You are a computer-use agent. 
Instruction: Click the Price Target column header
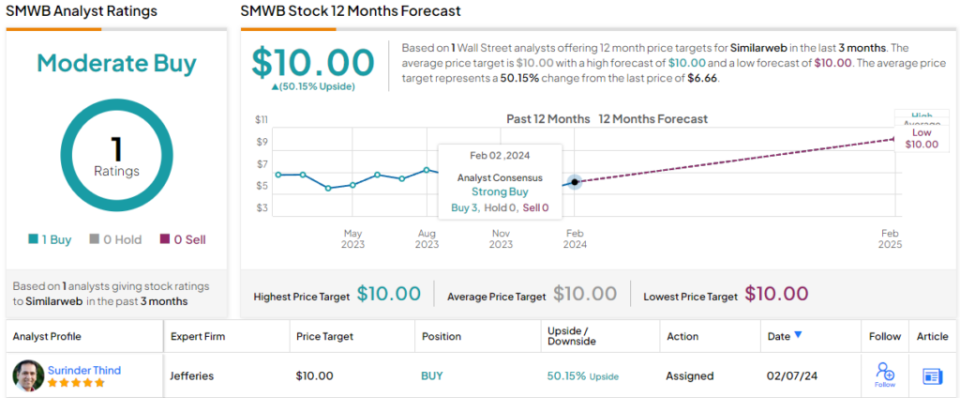coord(324,336)
